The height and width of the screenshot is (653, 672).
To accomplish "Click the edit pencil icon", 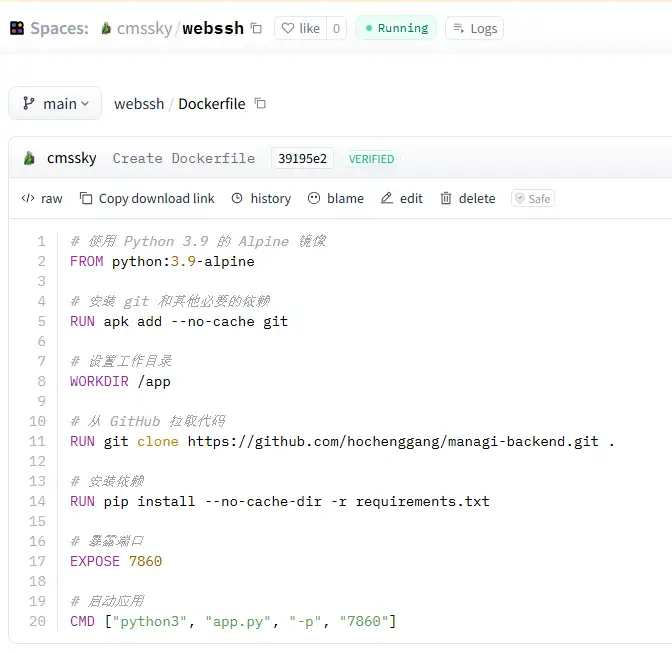I will click(x=387, y=198).
